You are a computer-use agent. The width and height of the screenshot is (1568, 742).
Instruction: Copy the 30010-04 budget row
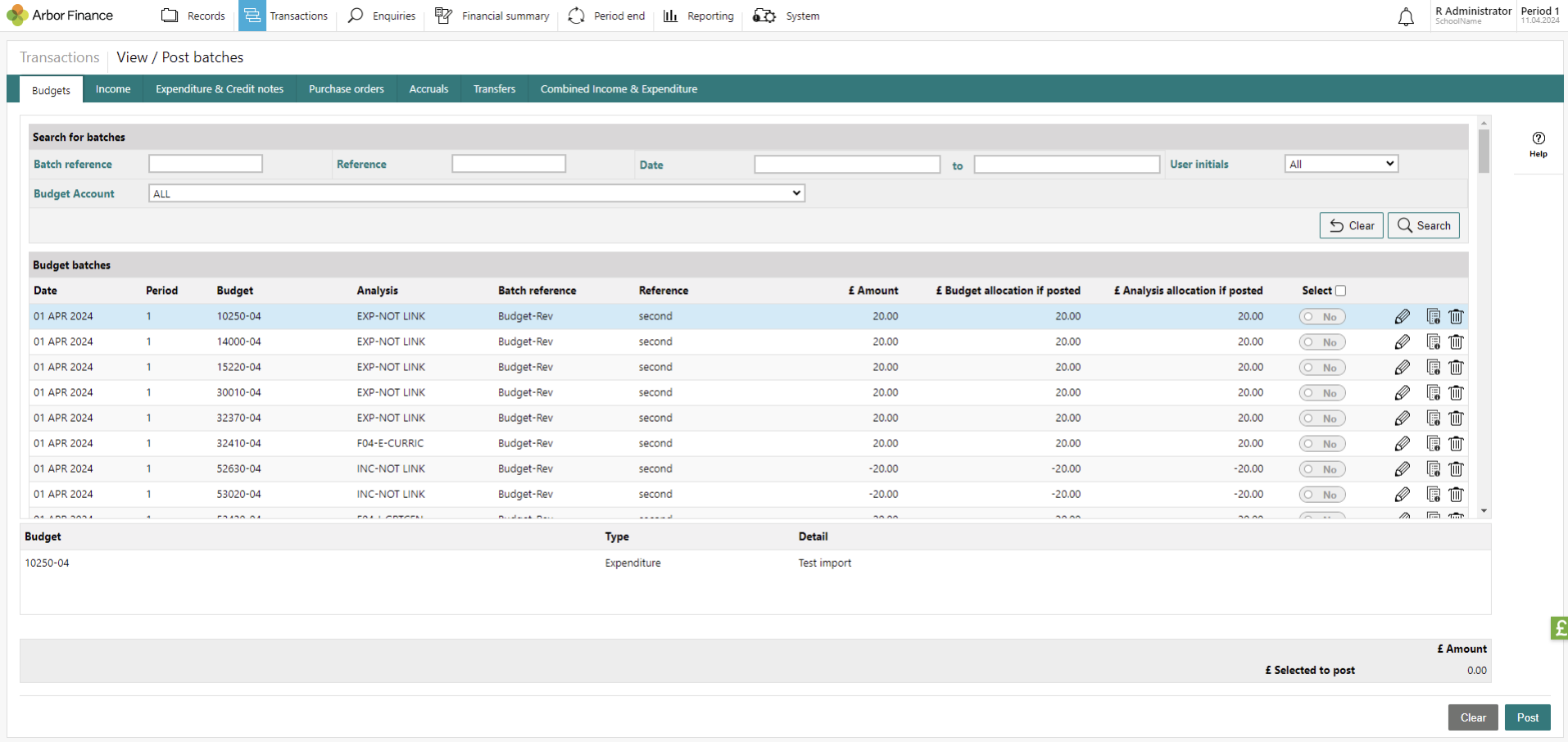(x=1433, y=393)
